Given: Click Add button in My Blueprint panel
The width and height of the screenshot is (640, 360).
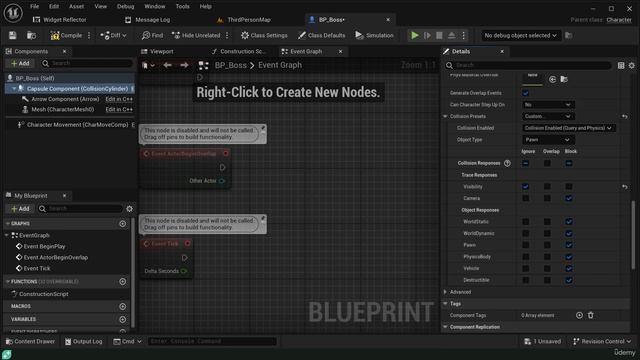Looking at the screenshot, I should 20,209.
